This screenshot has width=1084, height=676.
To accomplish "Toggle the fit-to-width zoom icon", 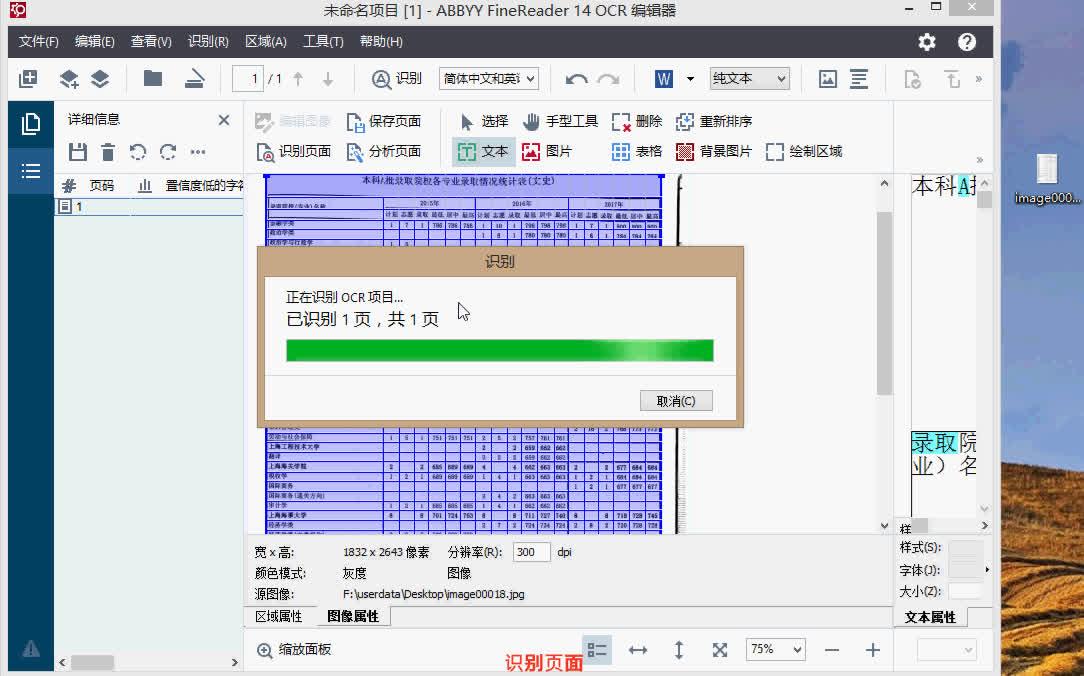I will 637,650.
